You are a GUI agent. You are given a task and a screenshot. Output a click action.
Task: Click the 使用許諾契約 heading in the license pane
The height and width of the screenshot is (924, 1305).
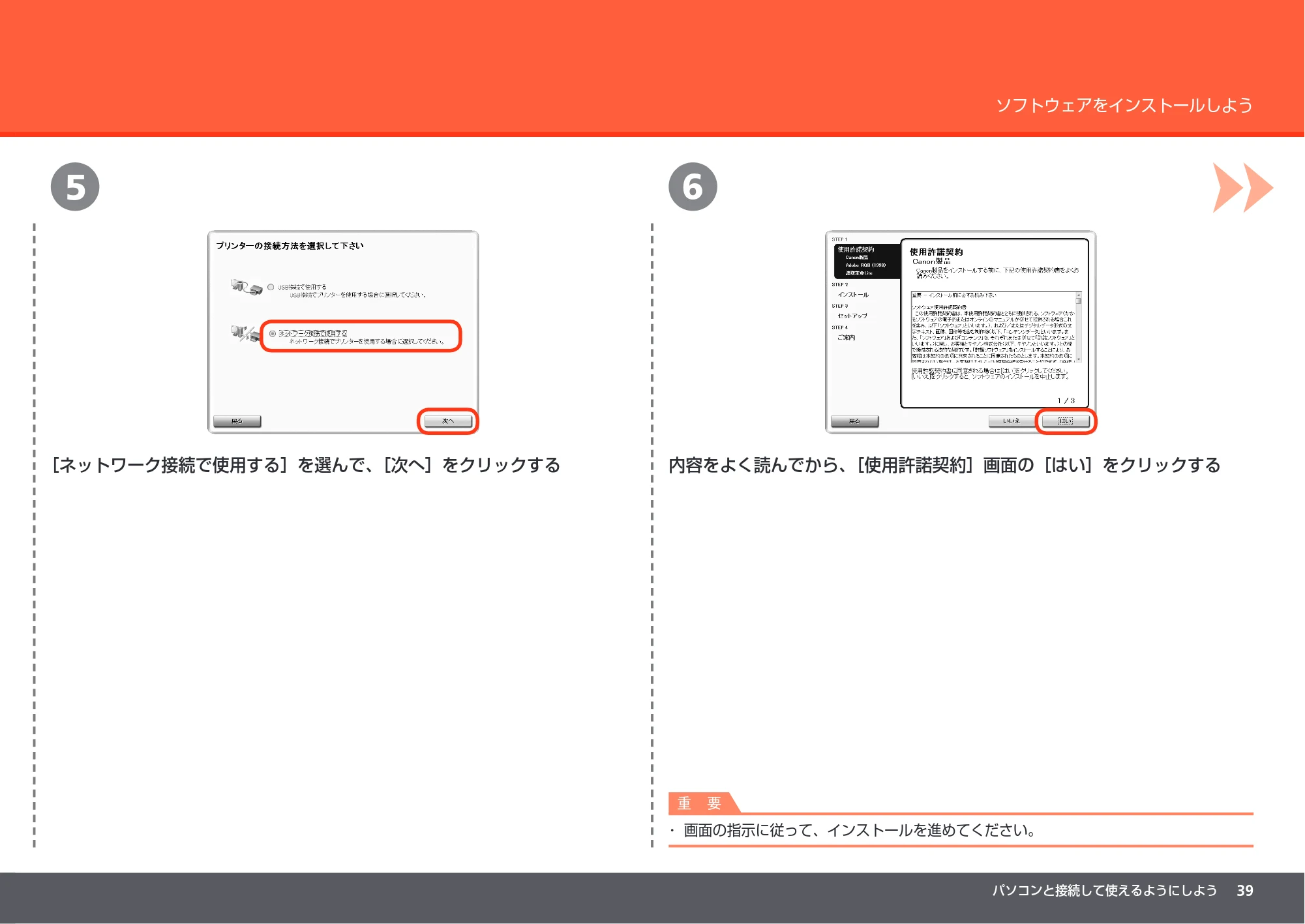click(x=936, y=252)
